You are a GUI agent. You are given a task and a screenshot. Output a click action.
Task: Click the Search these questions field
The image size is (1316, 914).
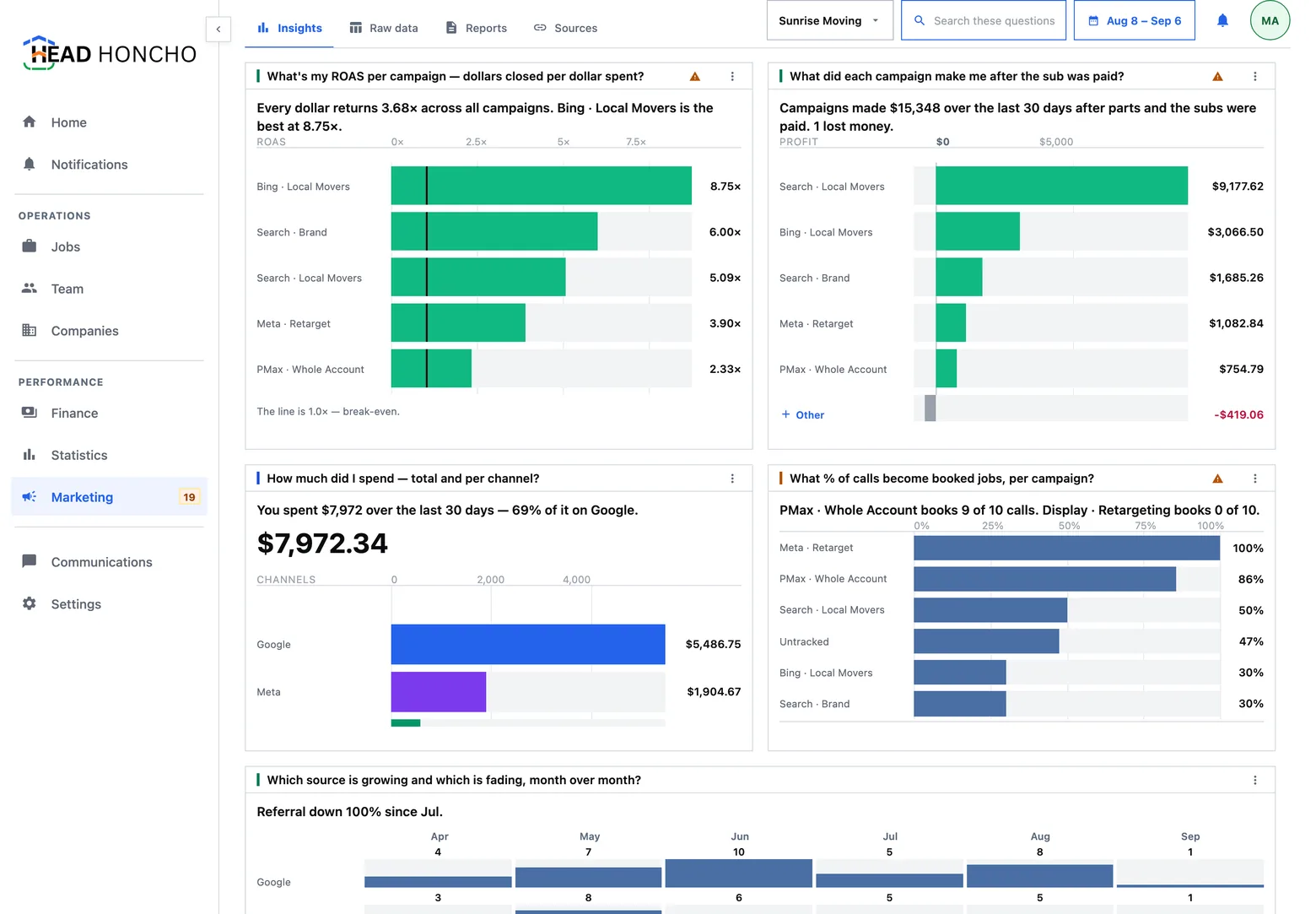click(984, 20)
